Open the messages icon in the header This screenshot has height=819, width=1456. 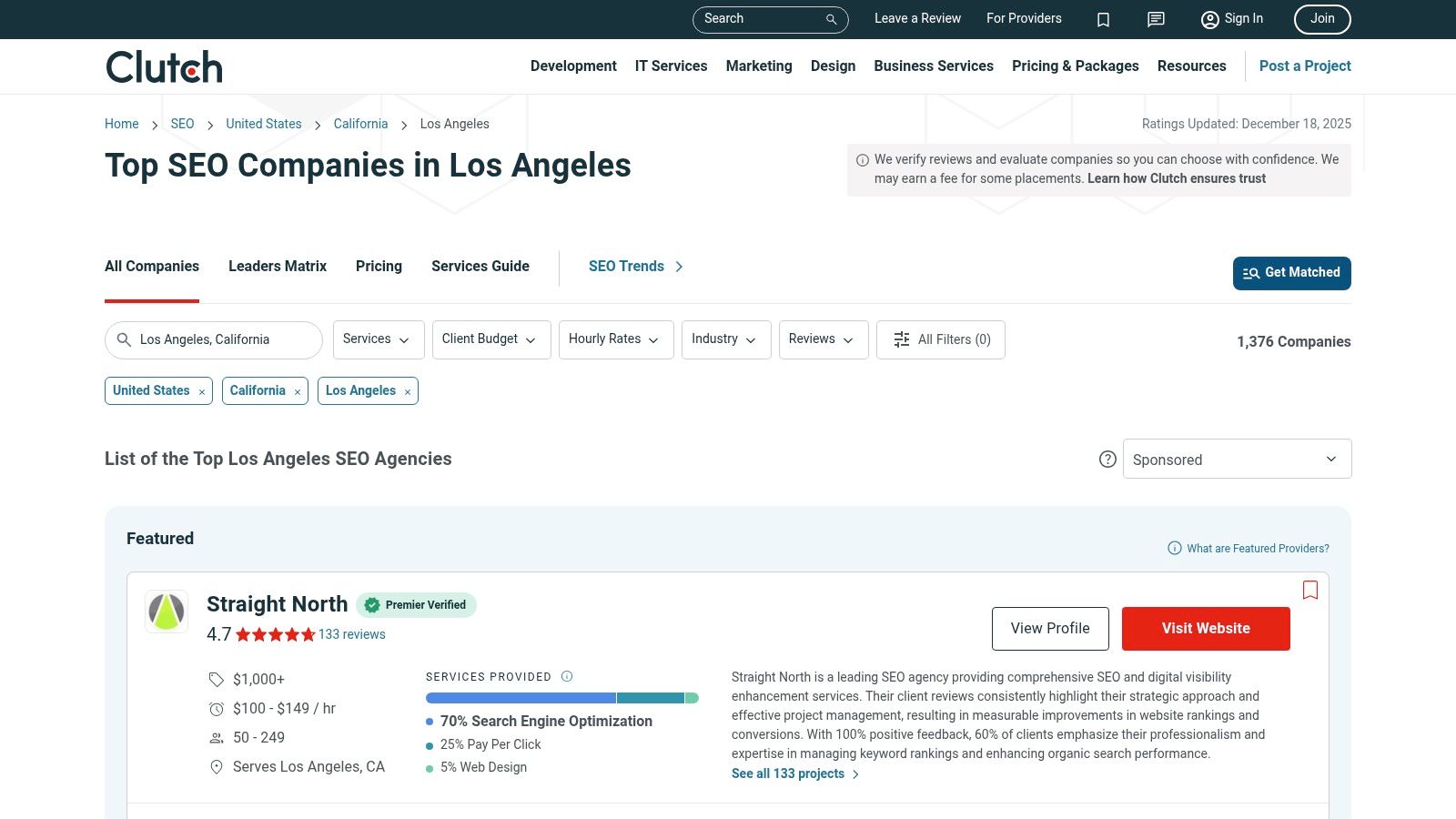1155,19
